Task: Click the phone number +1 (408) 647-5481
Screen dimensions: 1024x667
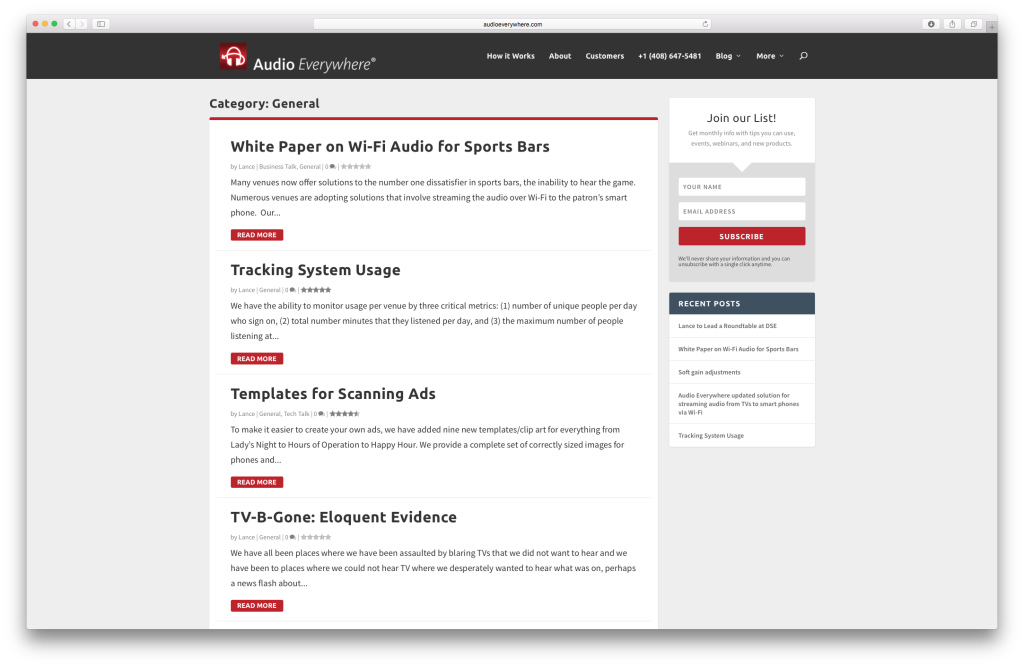Action: [x=669, y=56]
